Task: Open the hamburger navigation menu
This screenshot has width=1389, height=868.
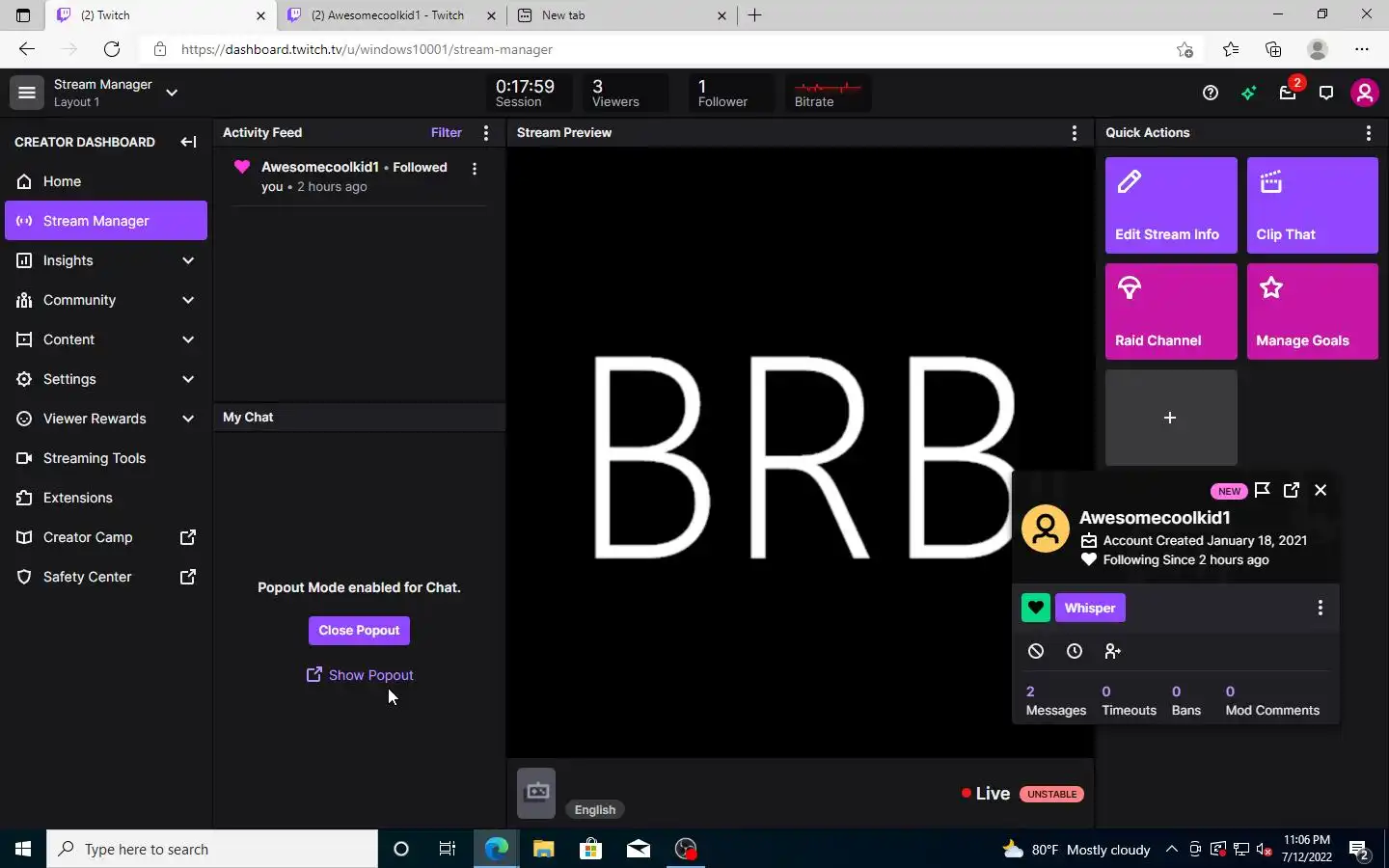Action: click(27, 93)
